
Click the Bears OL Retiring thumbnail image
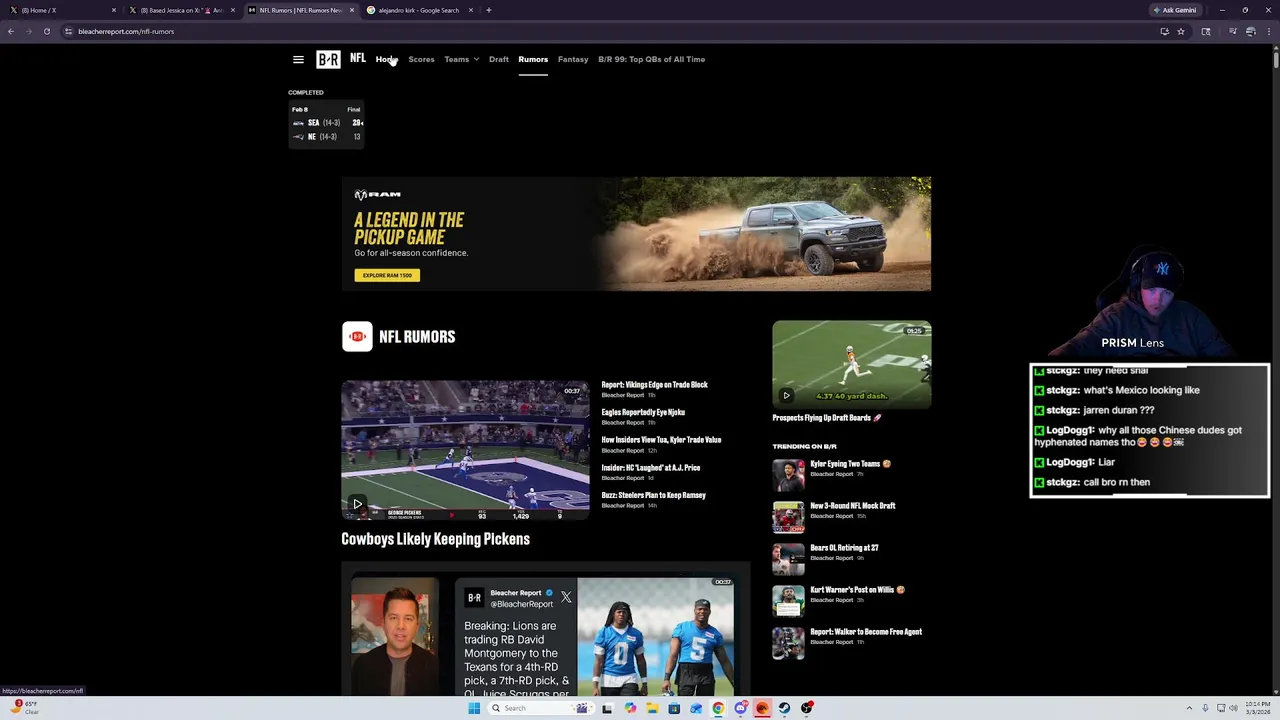[x=788, y=559]
